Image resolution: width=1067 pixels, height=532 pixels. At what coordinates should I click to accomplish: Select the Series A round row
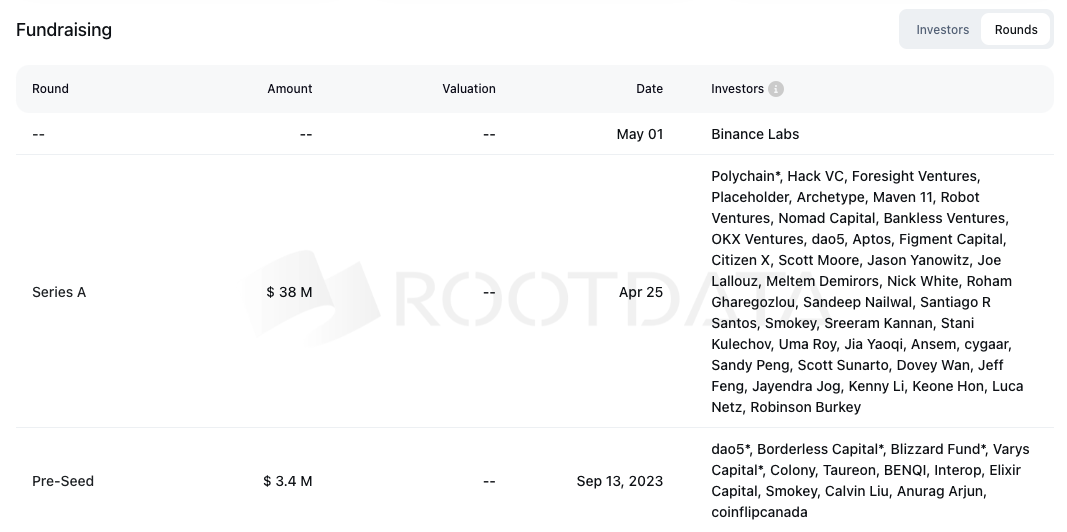[x=535, y=292]
